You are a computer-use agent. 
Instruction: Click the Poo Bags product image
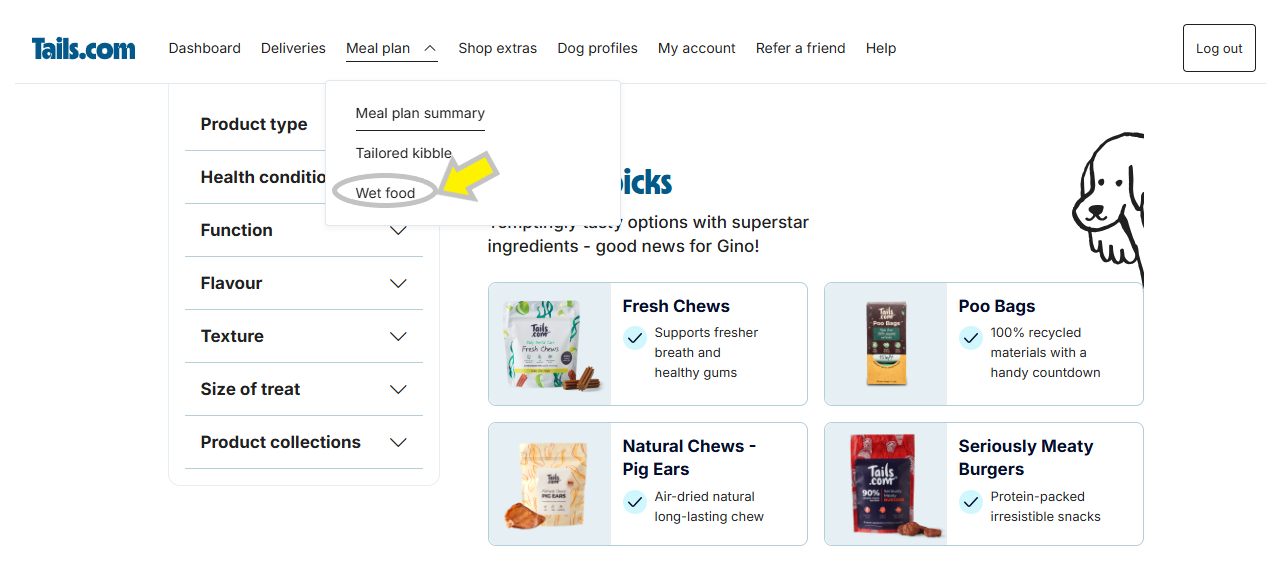pos(885,344)
